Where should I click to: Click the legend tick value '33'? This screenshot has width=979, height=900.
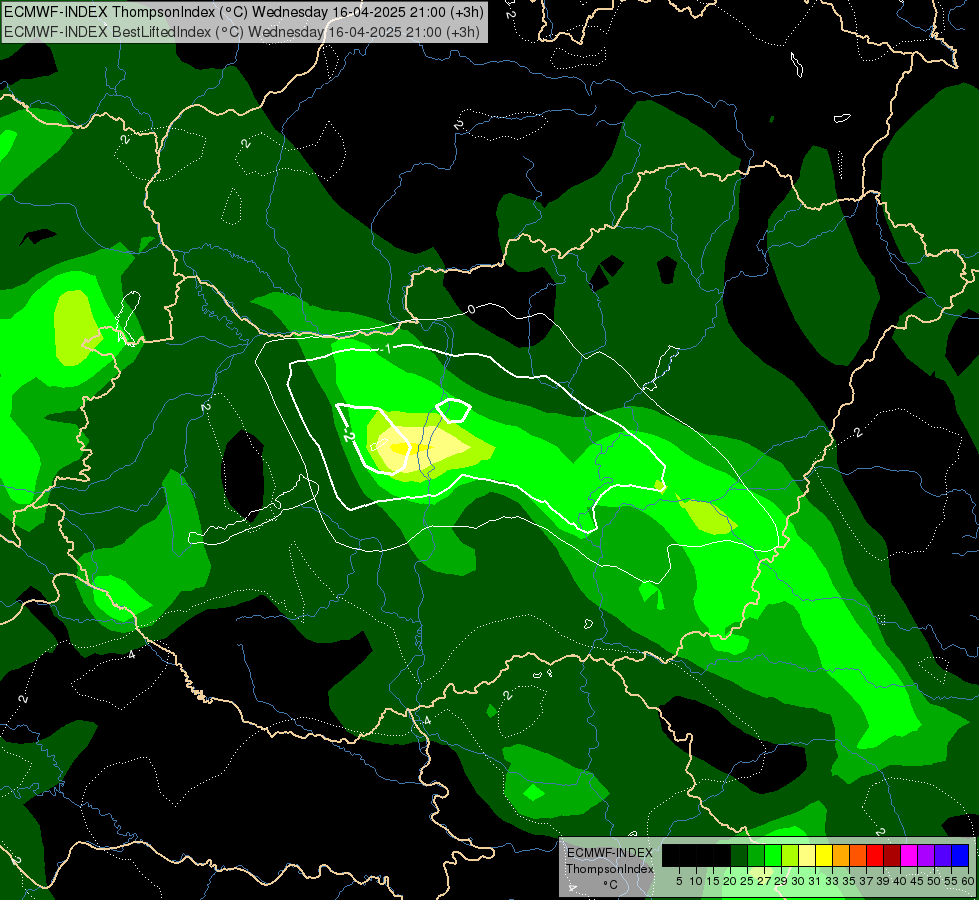pos(832,881)
